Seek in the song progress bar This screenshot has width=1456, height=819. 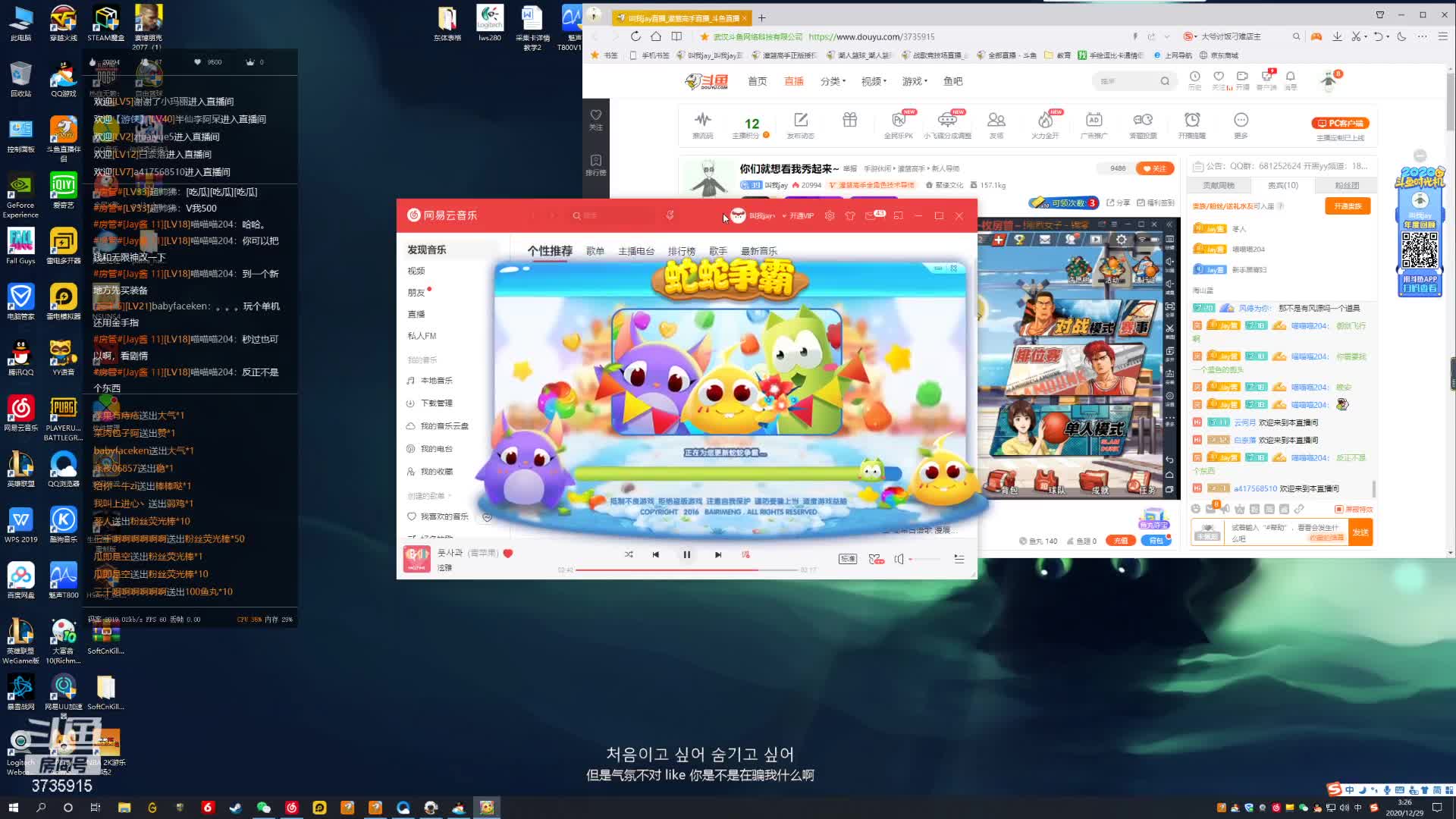[686, 570]
